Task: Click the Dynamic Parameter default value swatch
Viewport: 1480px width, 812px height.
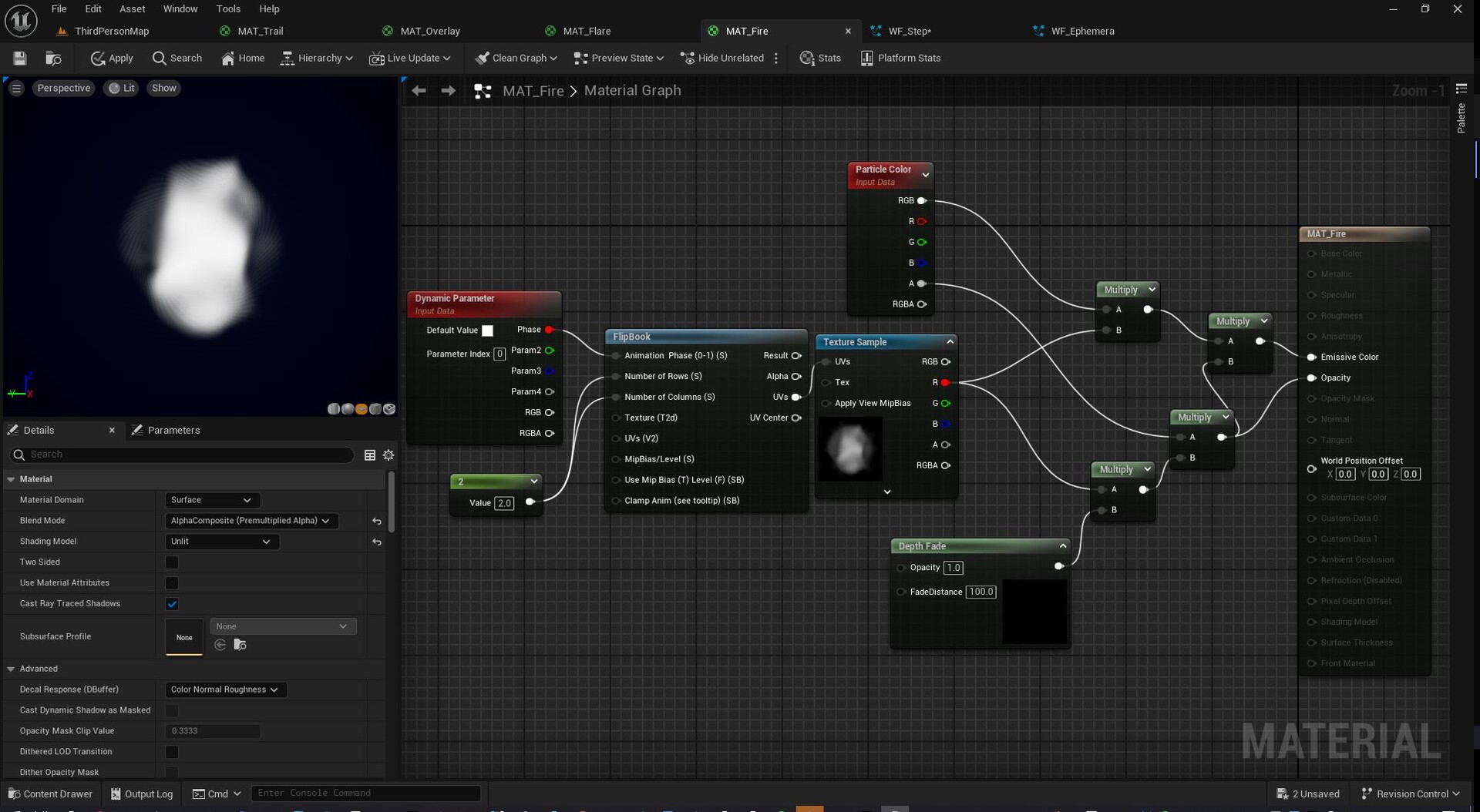Action: 487,331
